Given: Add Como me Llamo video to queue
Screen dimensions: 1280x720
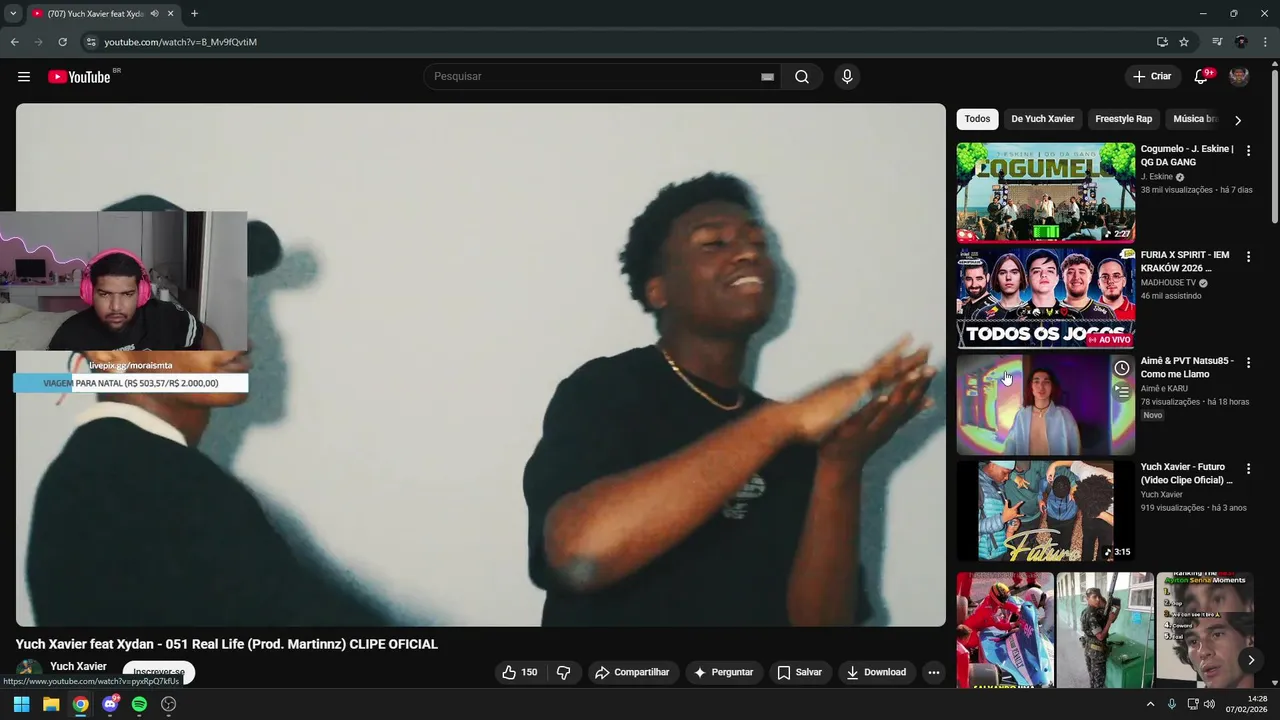Looking at the screenshot, I should click(x=1122, y=393).
